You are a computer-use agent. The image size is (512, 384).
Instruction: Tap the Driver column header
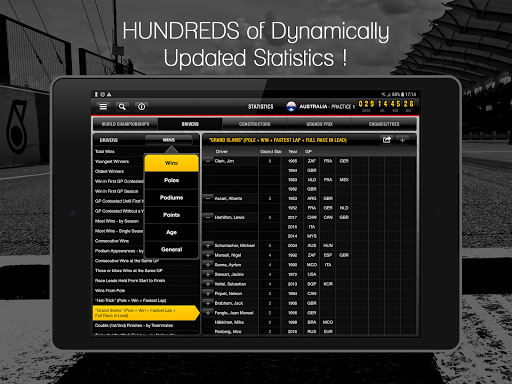(x=222, y=152)
